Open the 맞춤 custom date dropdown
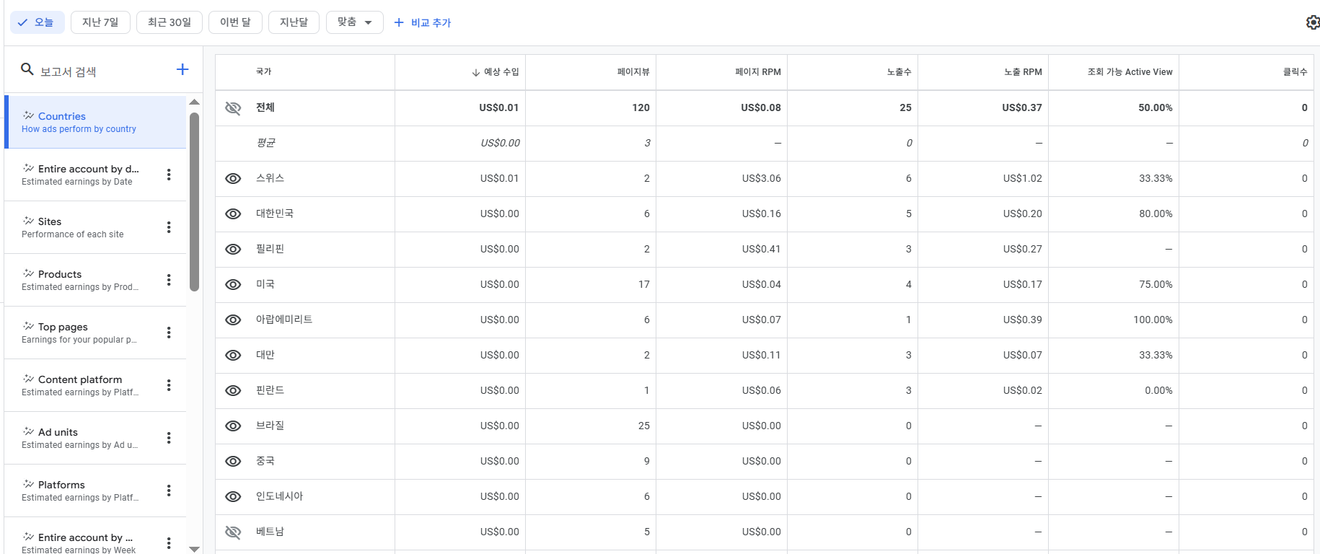The height and width of the screenshot is (554, 1320). 354,22
